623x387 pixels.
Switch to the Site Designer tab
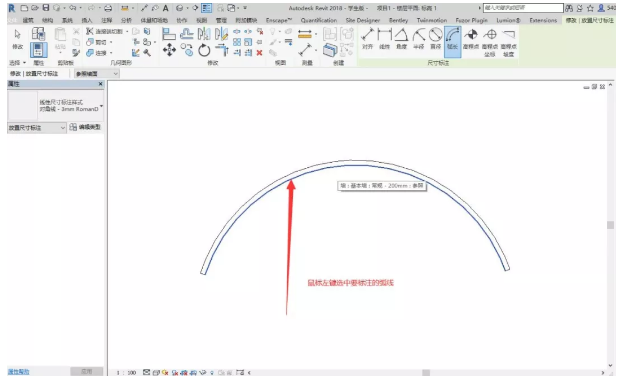tap(363, 20)
